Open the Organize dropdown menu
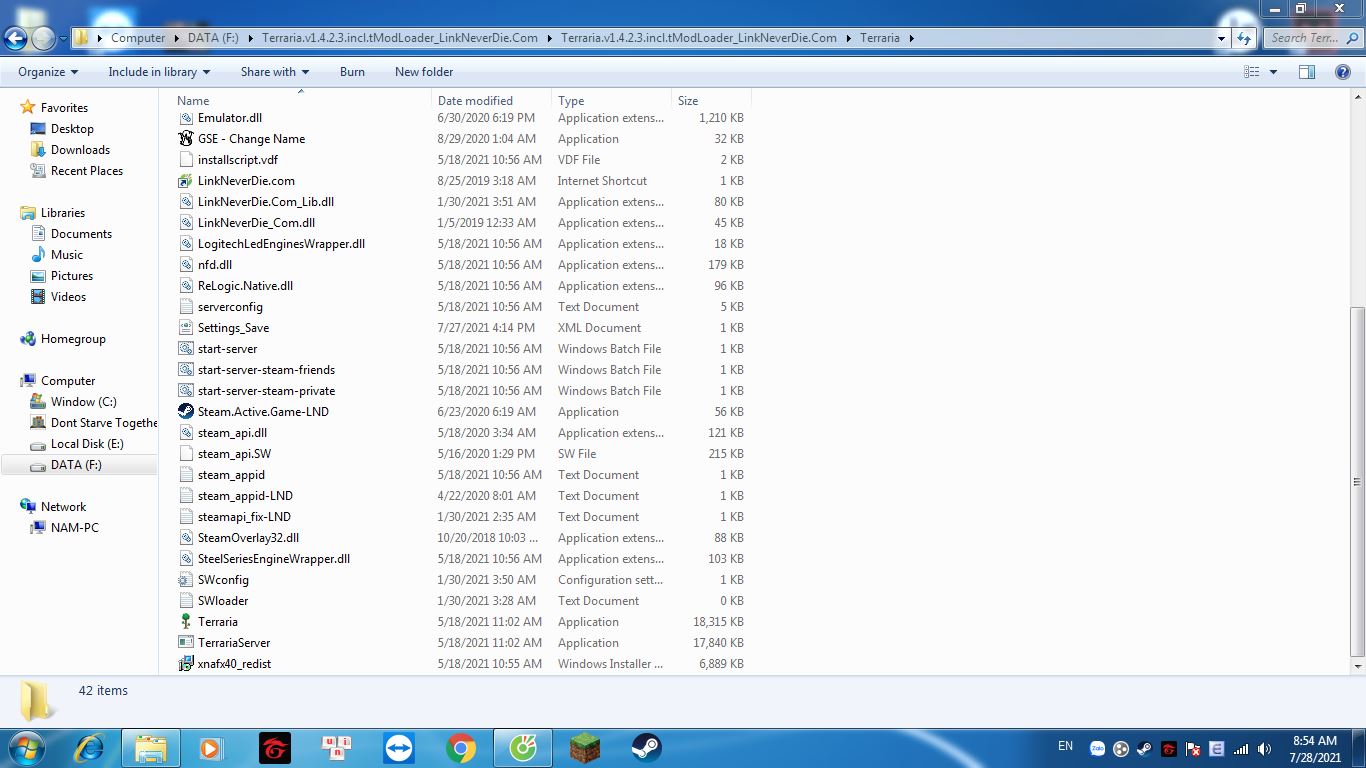 [x=48, y=72]
